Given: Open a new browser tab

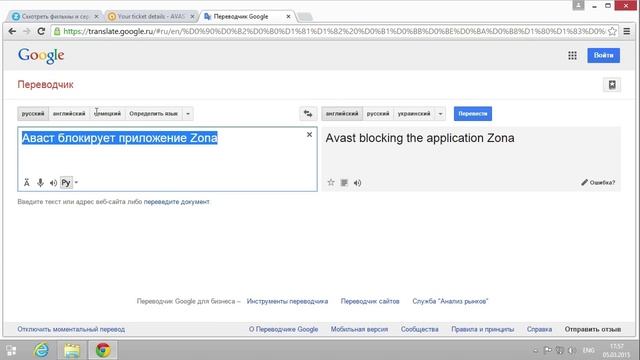Looking at the screenshot, I should [304, 17].
